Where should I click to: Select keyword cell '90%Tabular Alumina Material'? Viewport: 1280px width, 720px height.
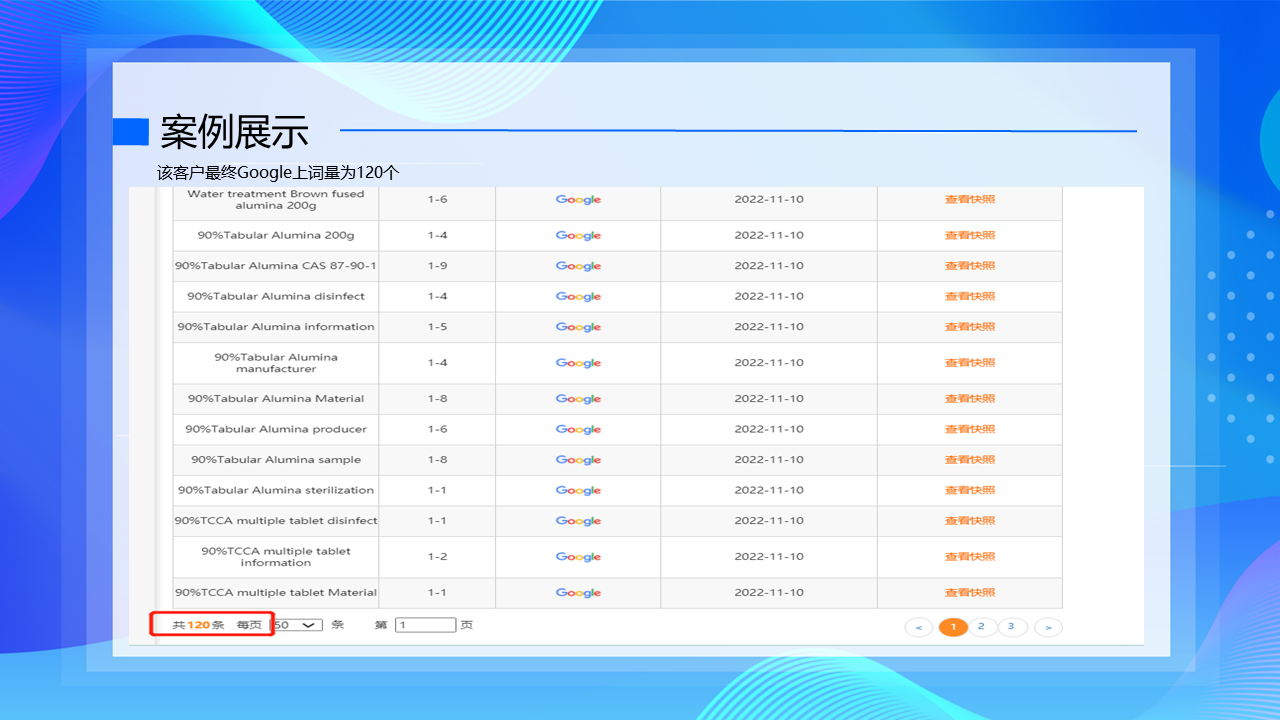pyautogui.click(x=276, y=399)
